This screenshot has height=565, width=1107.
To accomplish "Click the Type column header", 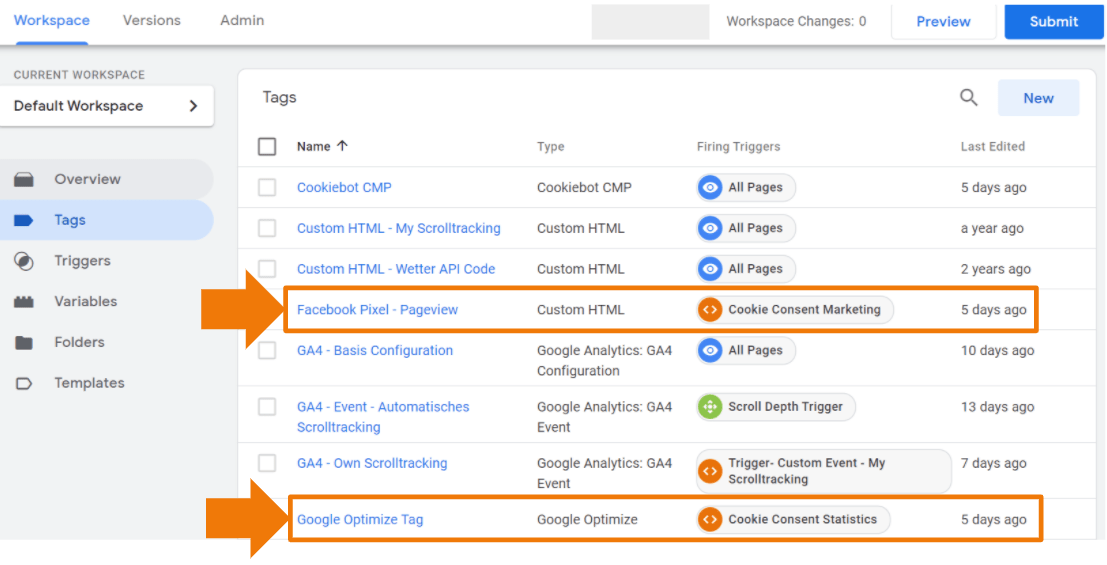I will [550, 147].
